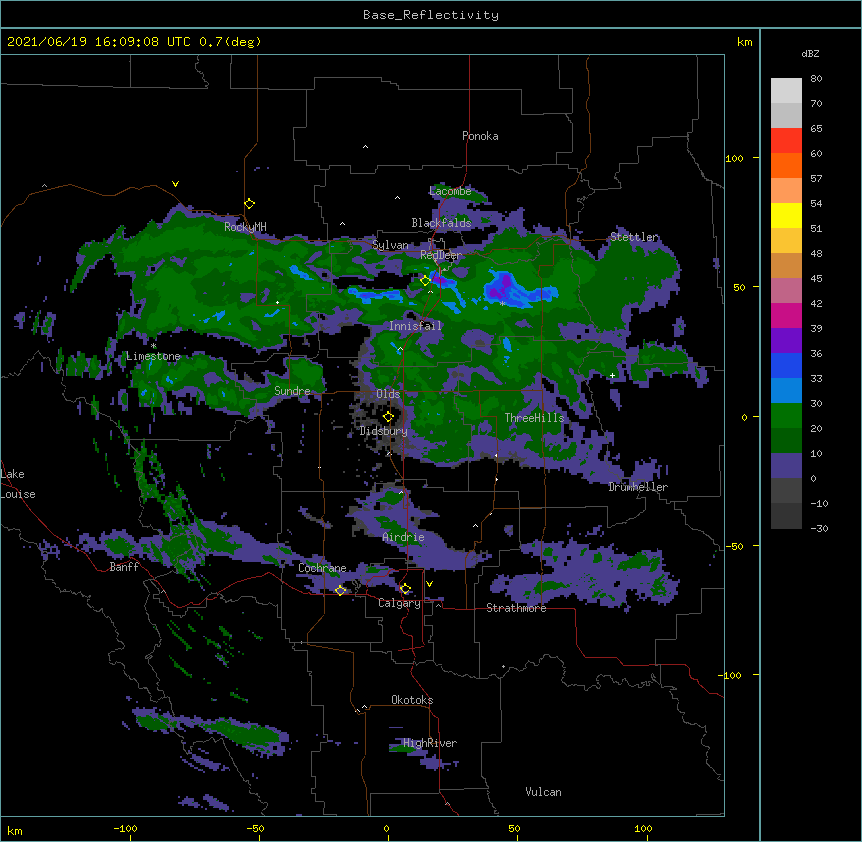Click the Strathmore label
The width and height of the screenshot is (862, 842).
point(516,608)
